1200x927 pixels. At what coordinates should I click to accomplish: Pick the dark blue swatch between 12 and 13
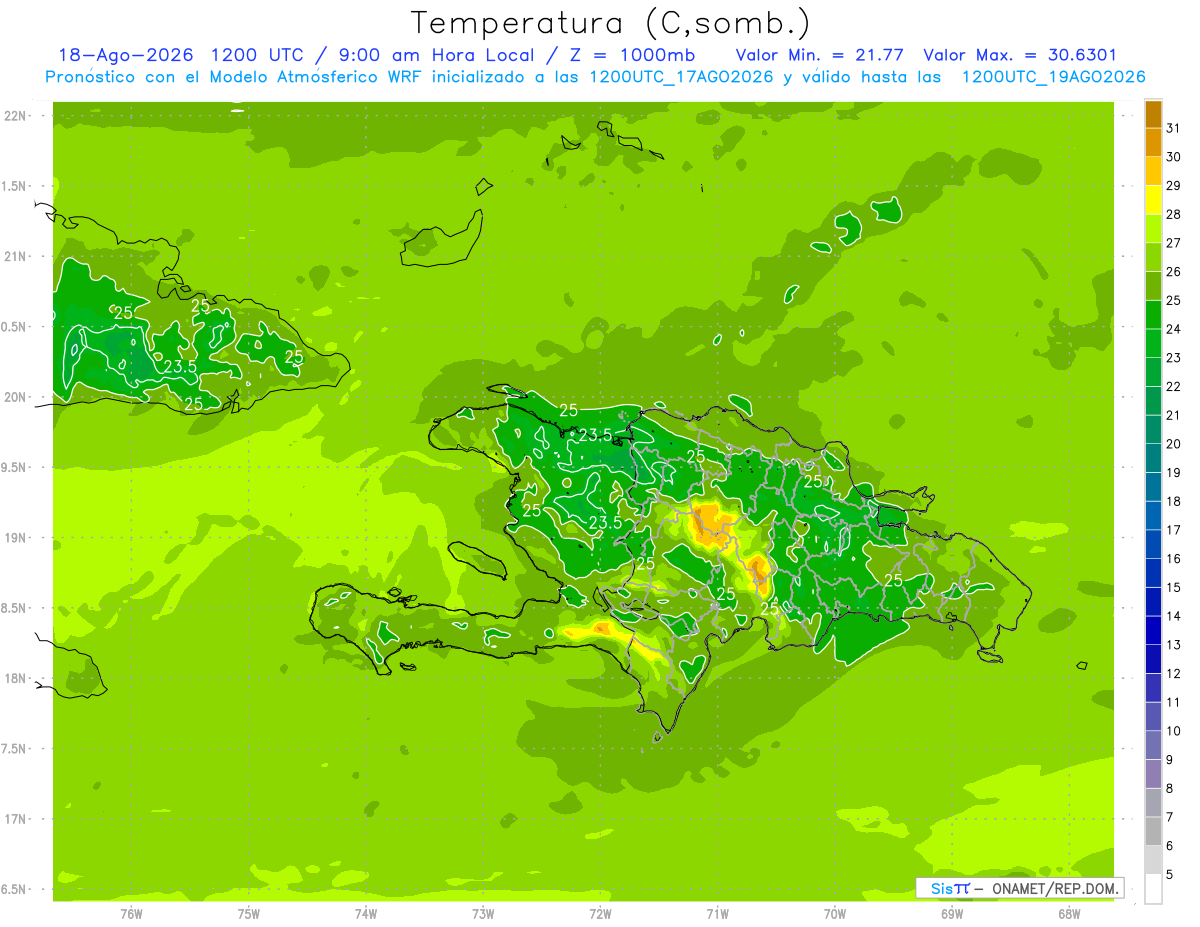[1153, 659]
